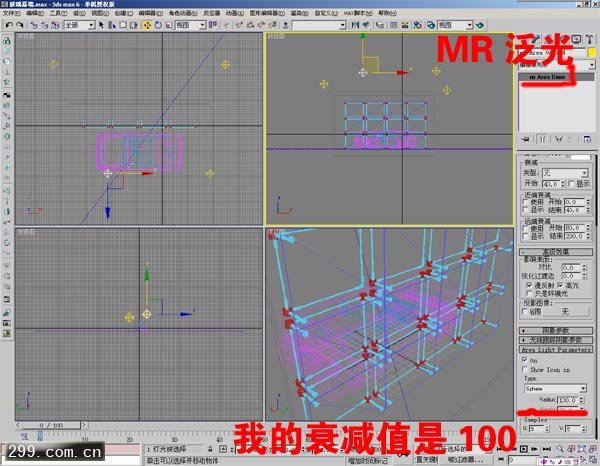The width and height of the screenshot is (600, 466).
Task: Open the Views menu
Action: pyautogui.click(x=100, y=13)
